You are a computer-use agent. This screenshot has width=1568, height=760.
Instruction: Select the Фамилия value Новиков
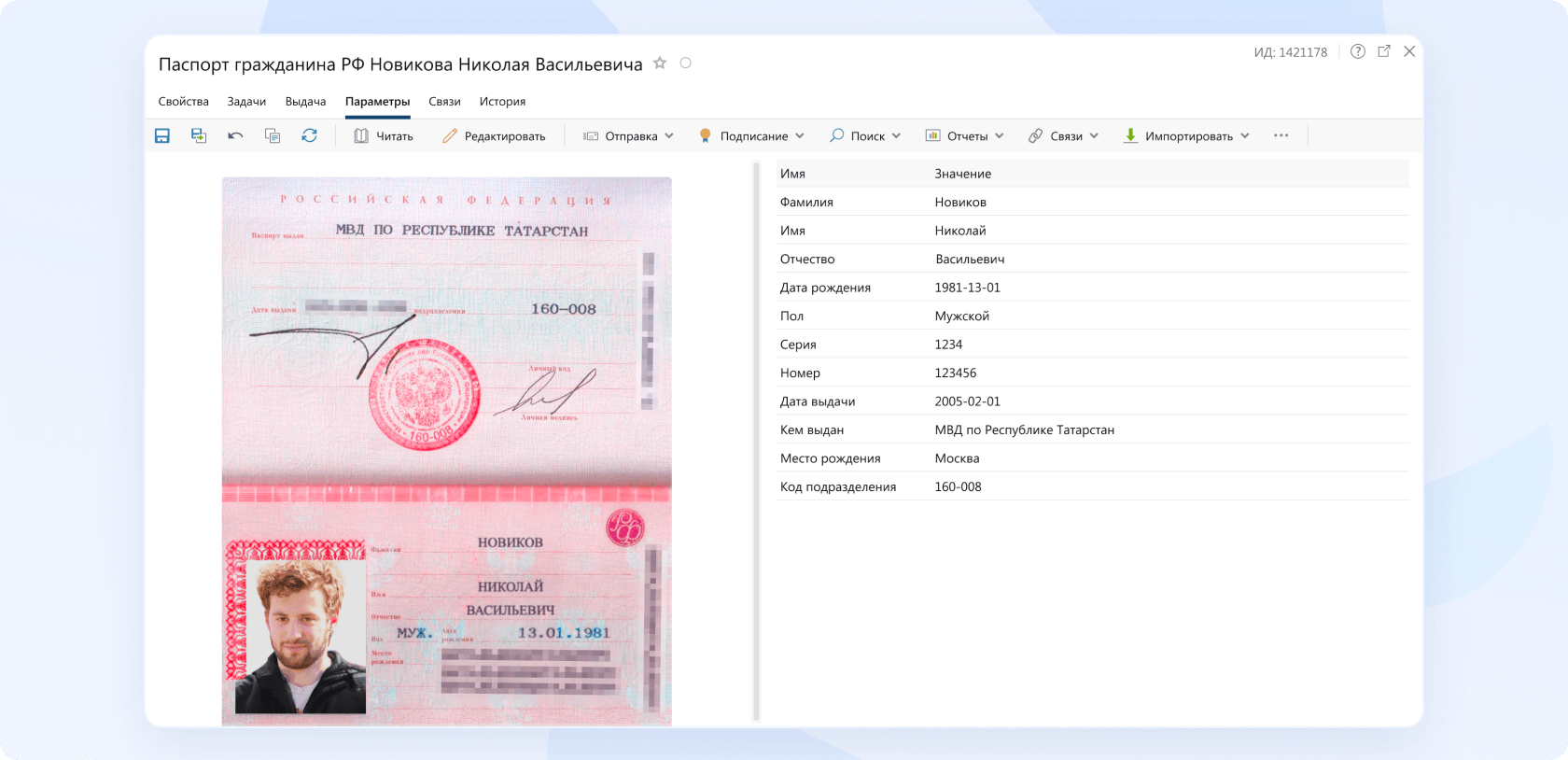[960, 202]
